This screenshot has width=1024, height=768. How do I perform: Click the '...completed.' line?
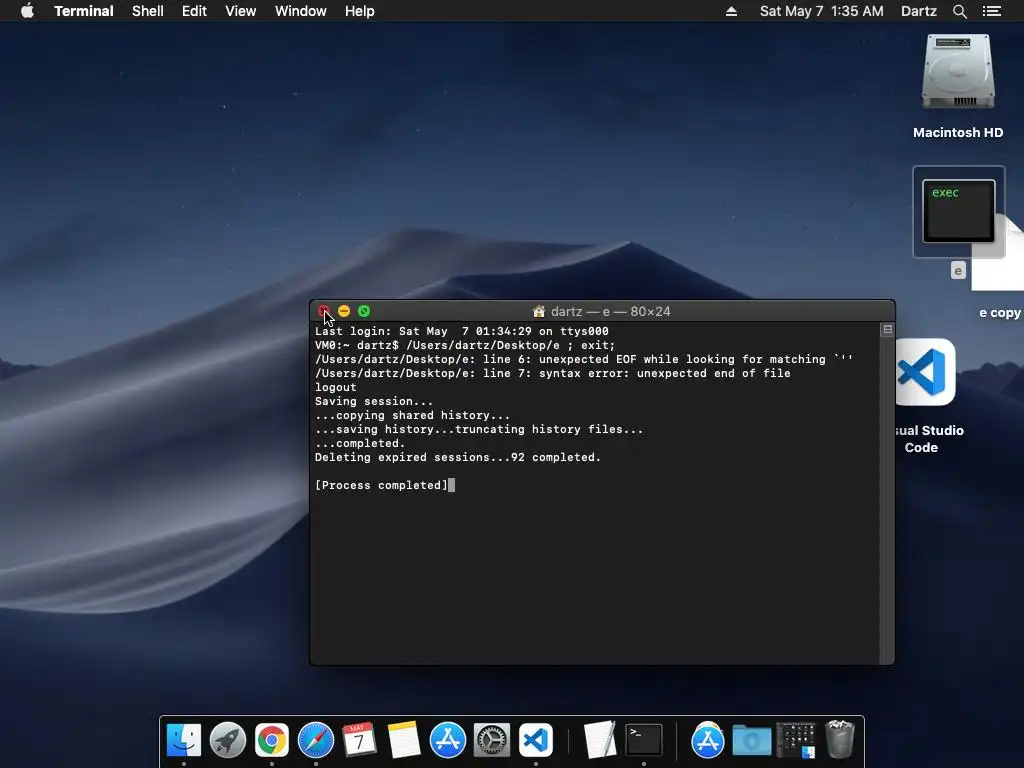click(360, 443)
